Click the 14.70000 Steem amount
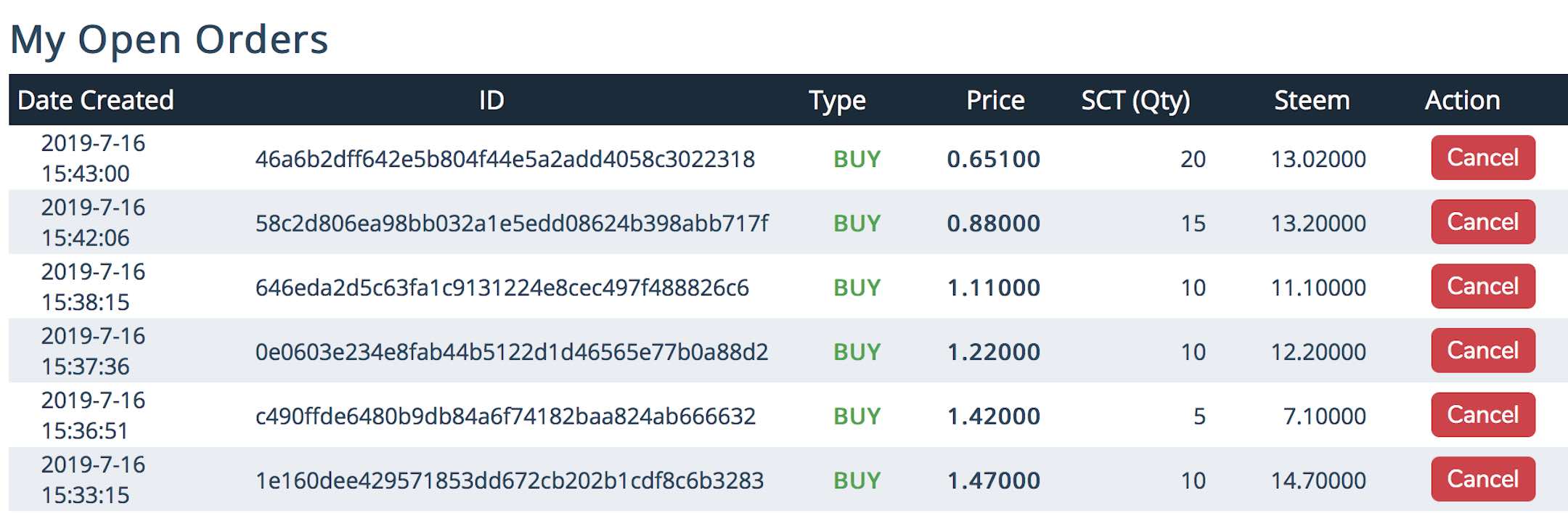Screen dimensions: 1568x516 pos(1318,480)
